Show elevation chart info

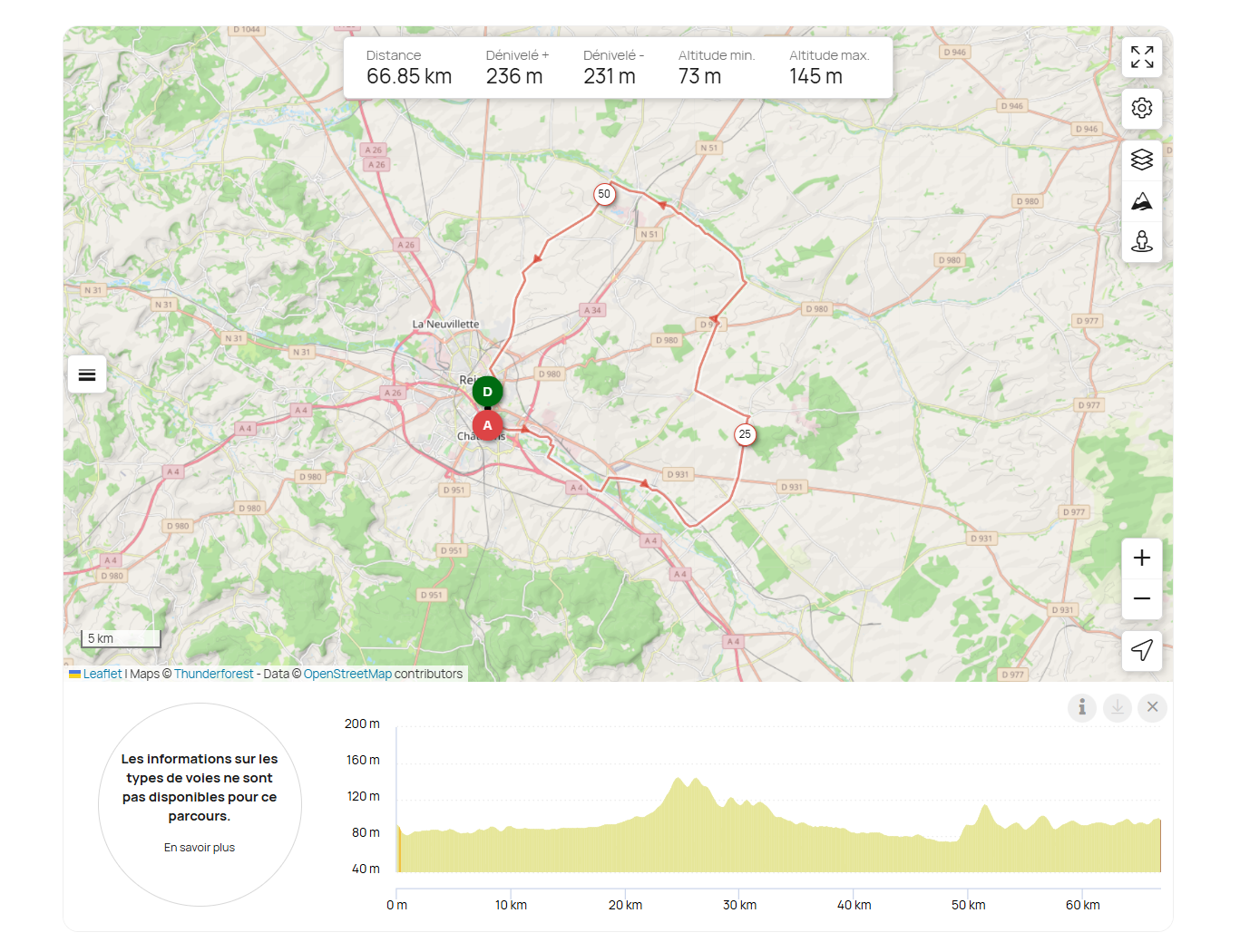(x=1082, y=707)
